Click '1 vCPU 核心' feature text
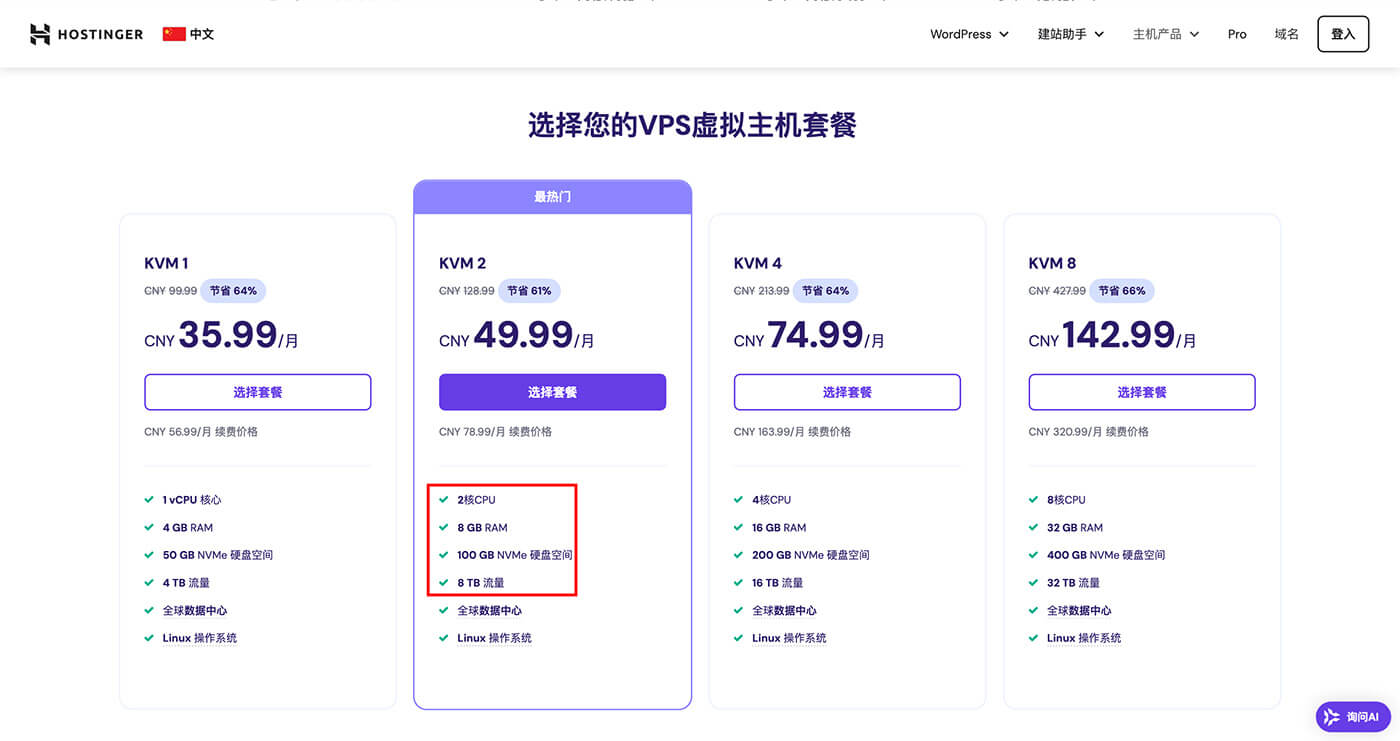The width and height of the screenshot is (1400, 741). (192, 500)
